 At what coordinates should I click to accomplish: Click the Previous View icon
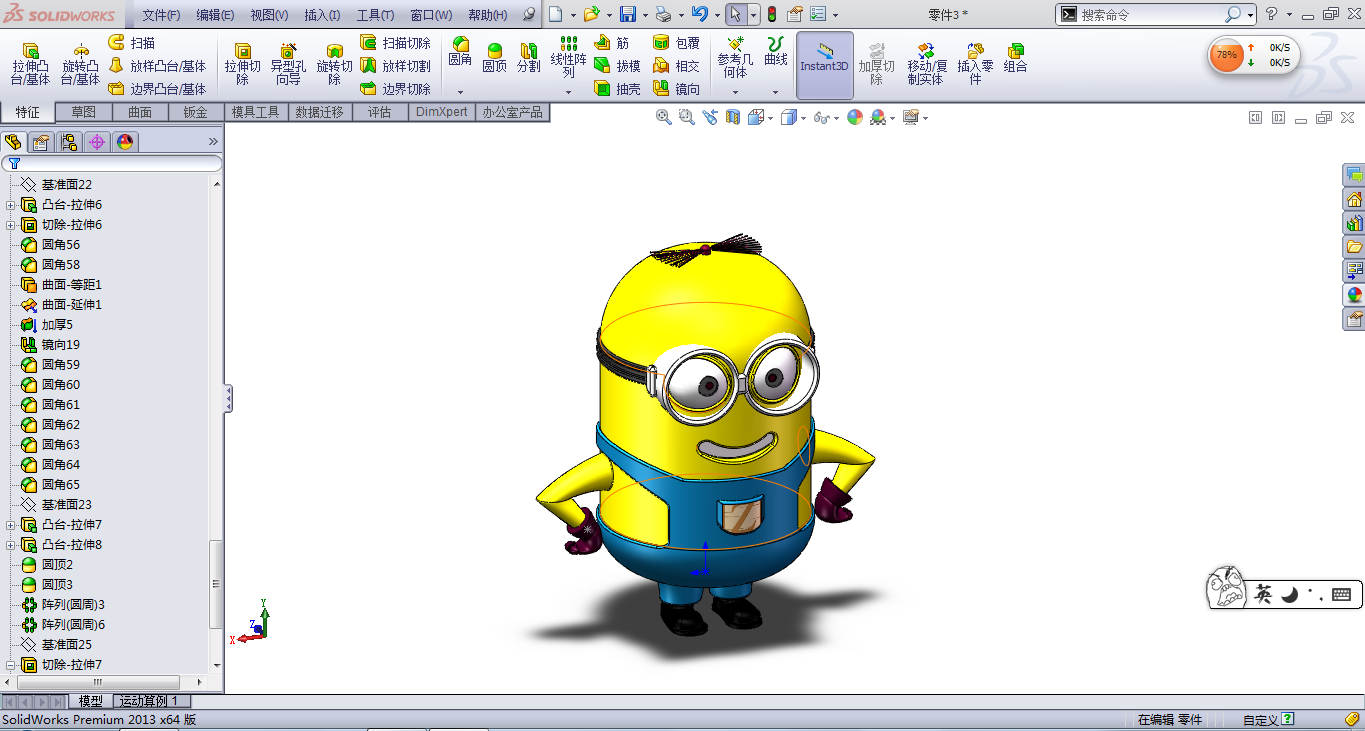pyautogui.click(x=710, y=117)
